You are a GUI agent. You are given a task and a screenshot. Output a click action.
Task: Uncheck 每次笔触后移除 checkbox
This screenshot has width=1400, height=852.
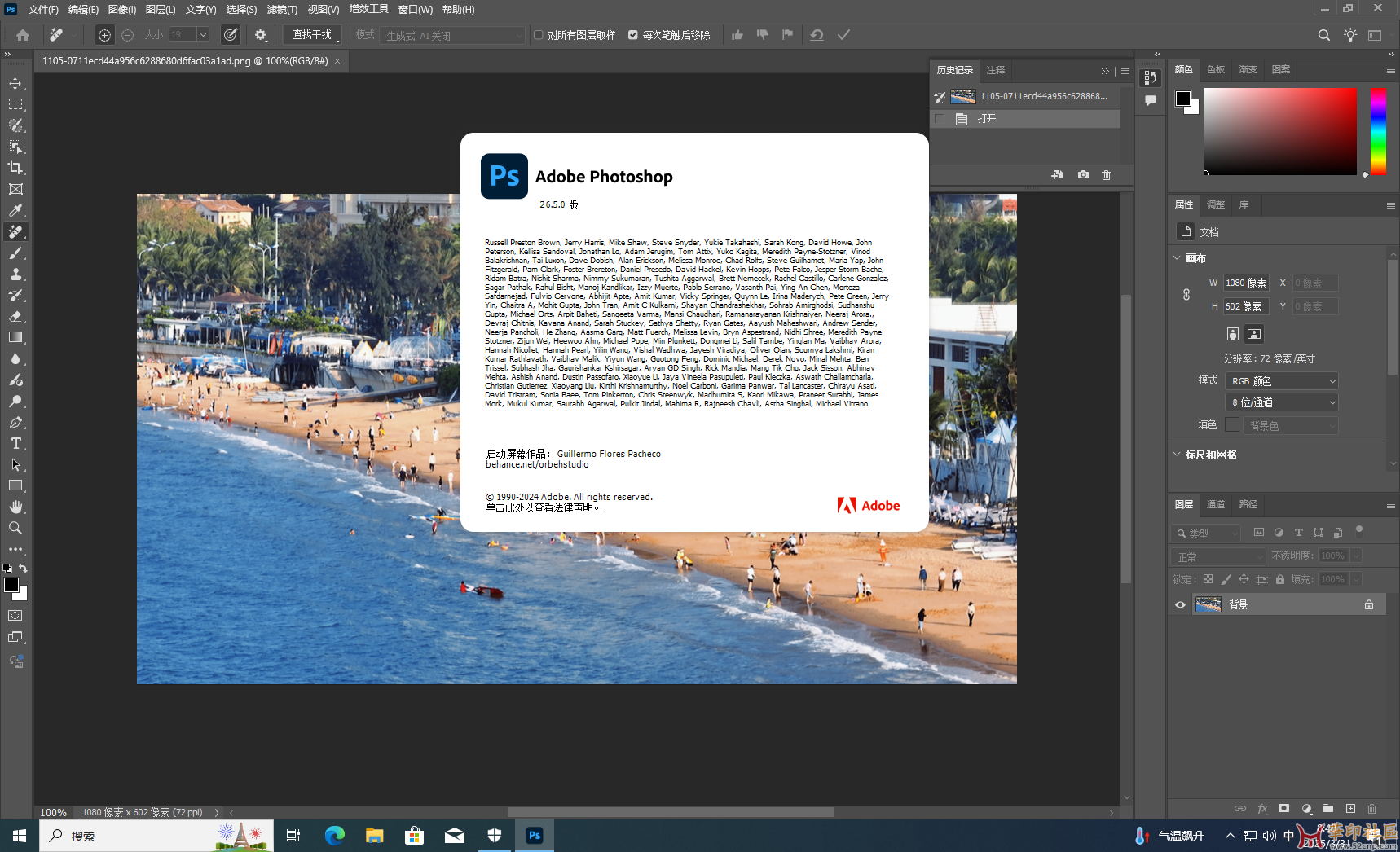[x=633, y=35]
